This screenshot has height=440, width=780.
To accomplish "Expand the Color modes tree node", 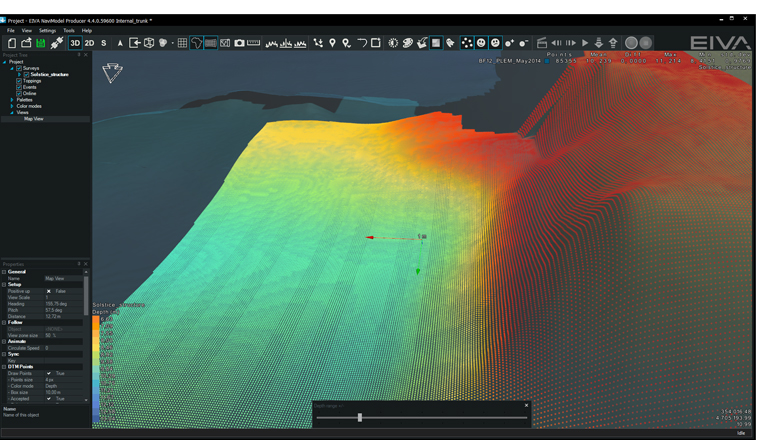I will [x=12, y=106].
